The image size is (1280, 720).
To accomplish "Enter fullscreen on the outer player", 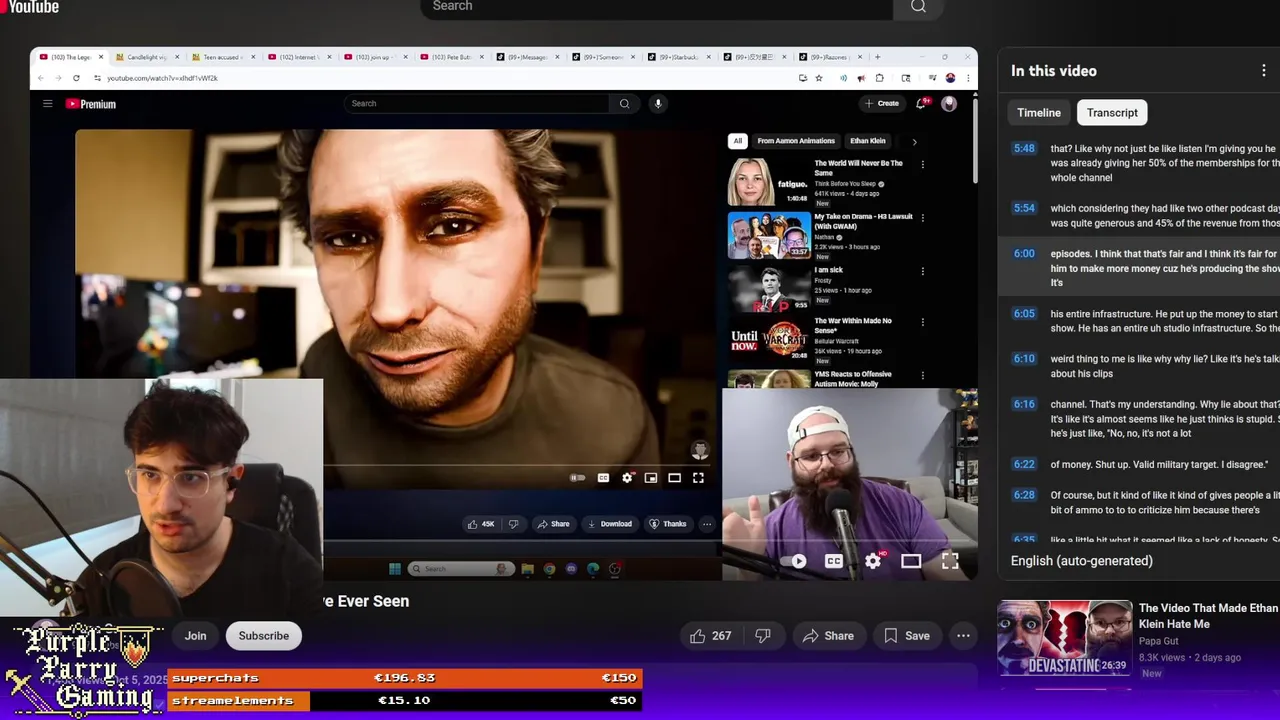I will (x=950, y=561).
